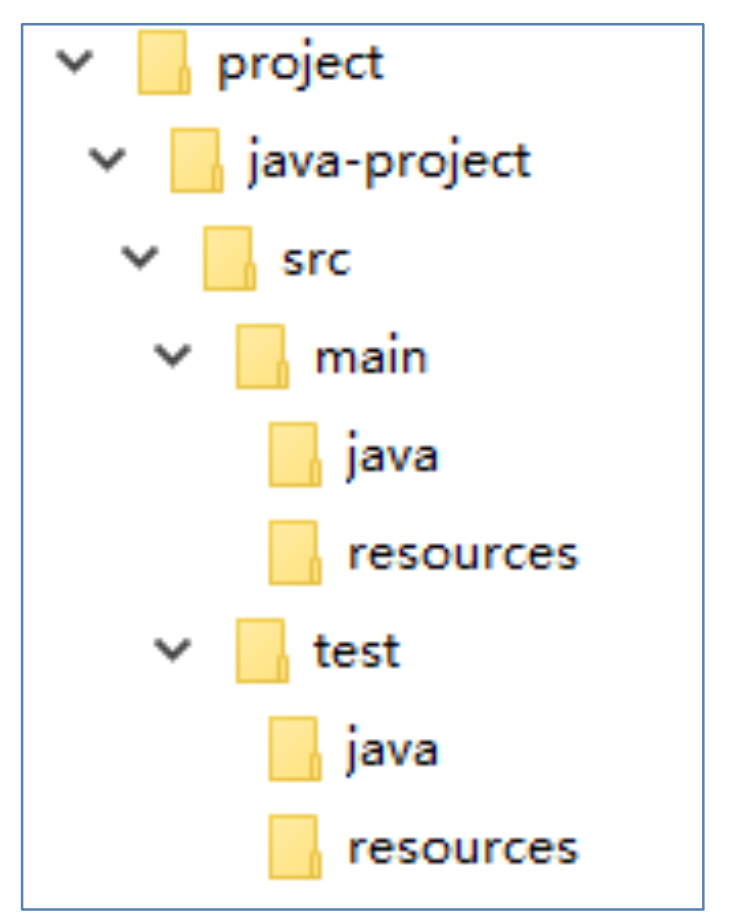
Task: Select the java-project folder icon
Action: pos(197,161)
